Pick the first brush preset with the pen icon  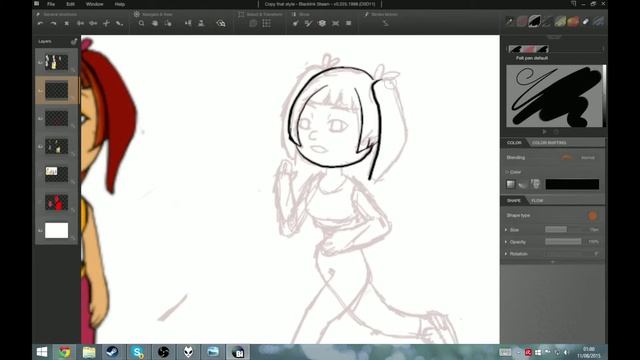[x=509, y=21]
